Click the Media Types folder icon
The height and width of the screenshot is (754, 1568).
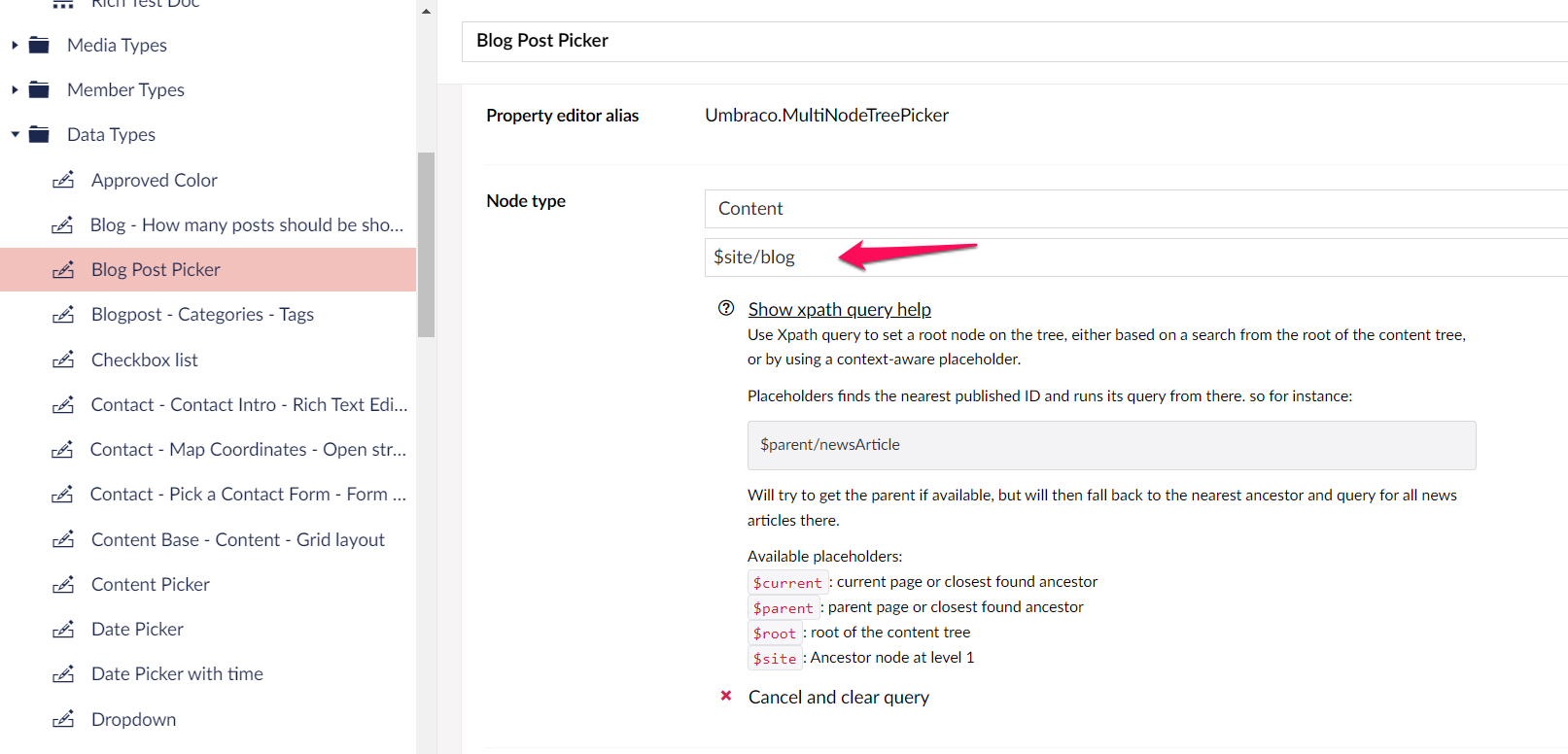39,46
